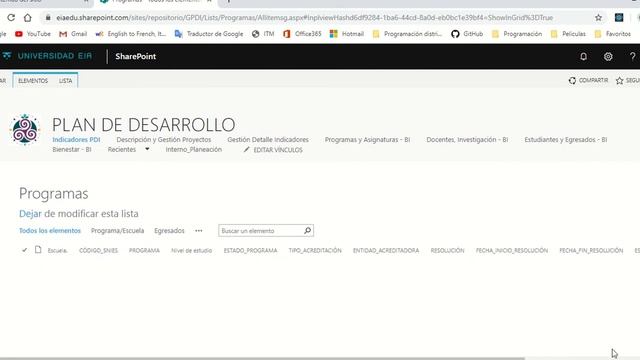Screen dimensions: 640x360
Task: Open Indicadores PDI navigation link
Action: point(76,140)
